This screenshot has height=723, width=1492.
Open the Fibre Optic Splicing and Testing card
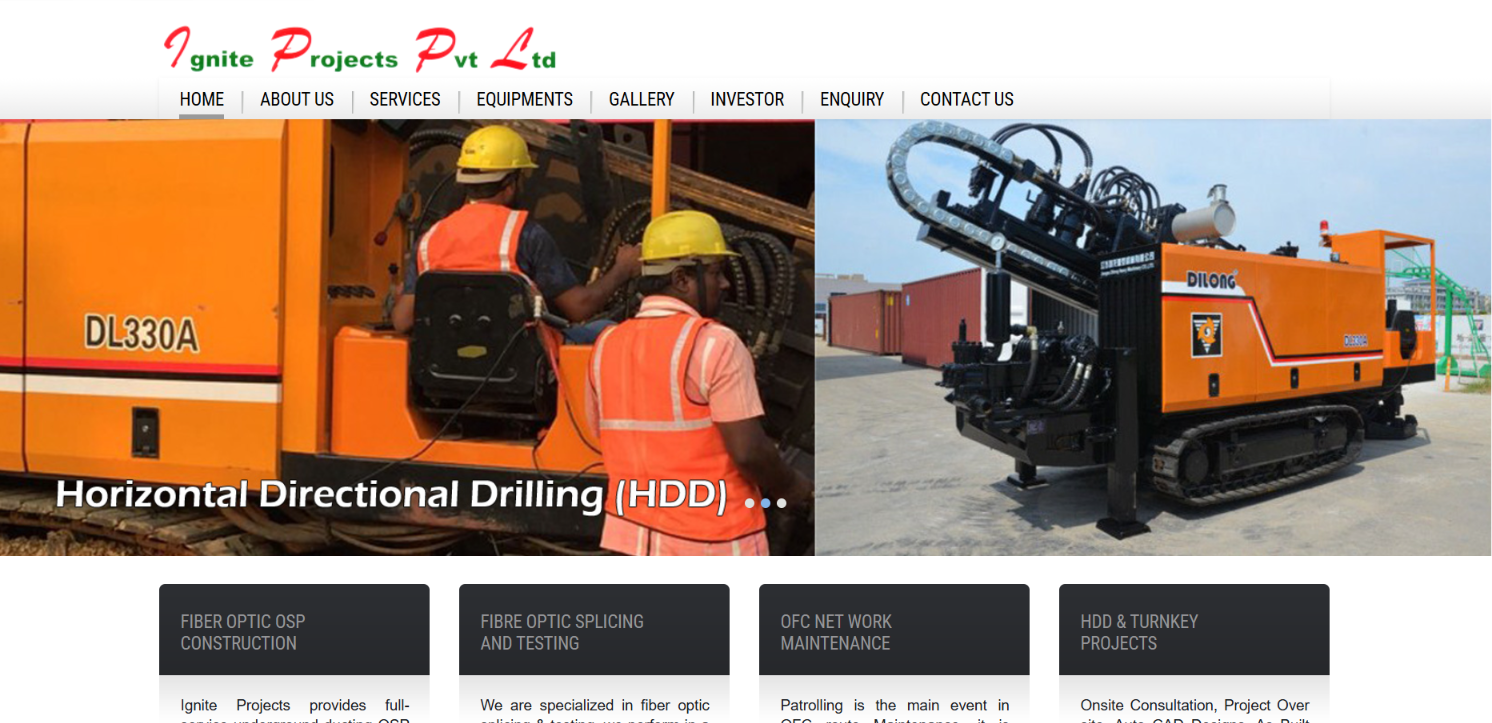[x=594, y=630]
